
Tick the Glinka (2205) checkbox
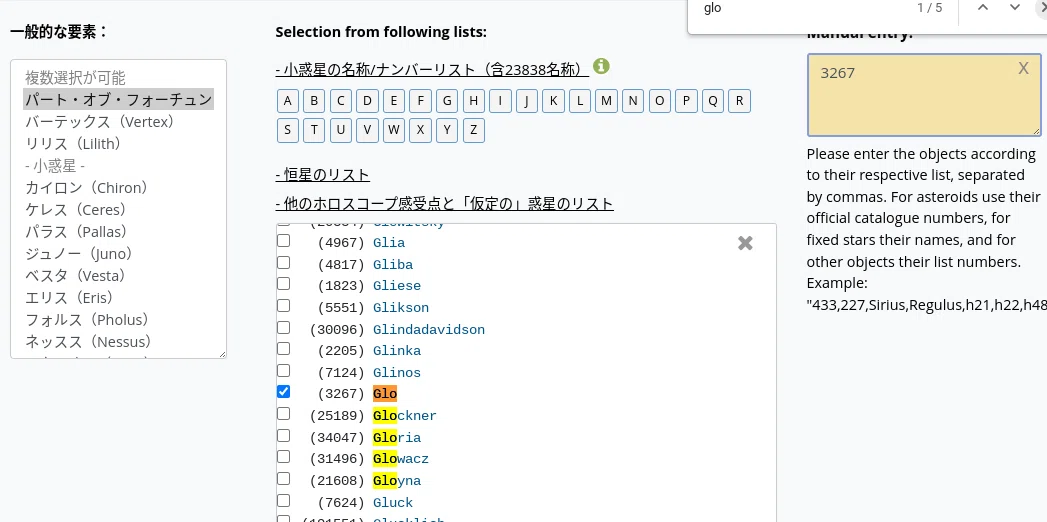284,348
